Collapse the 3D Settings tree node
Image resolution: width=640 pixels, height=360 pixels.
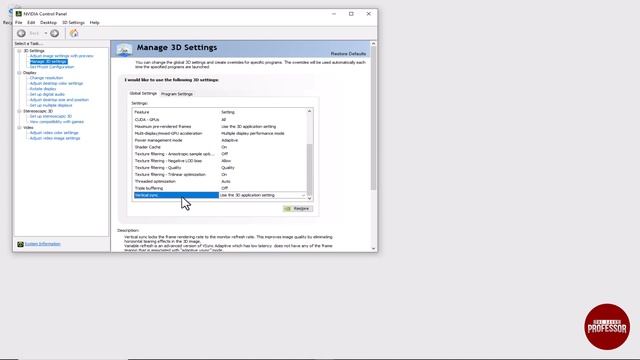[19, 51]
